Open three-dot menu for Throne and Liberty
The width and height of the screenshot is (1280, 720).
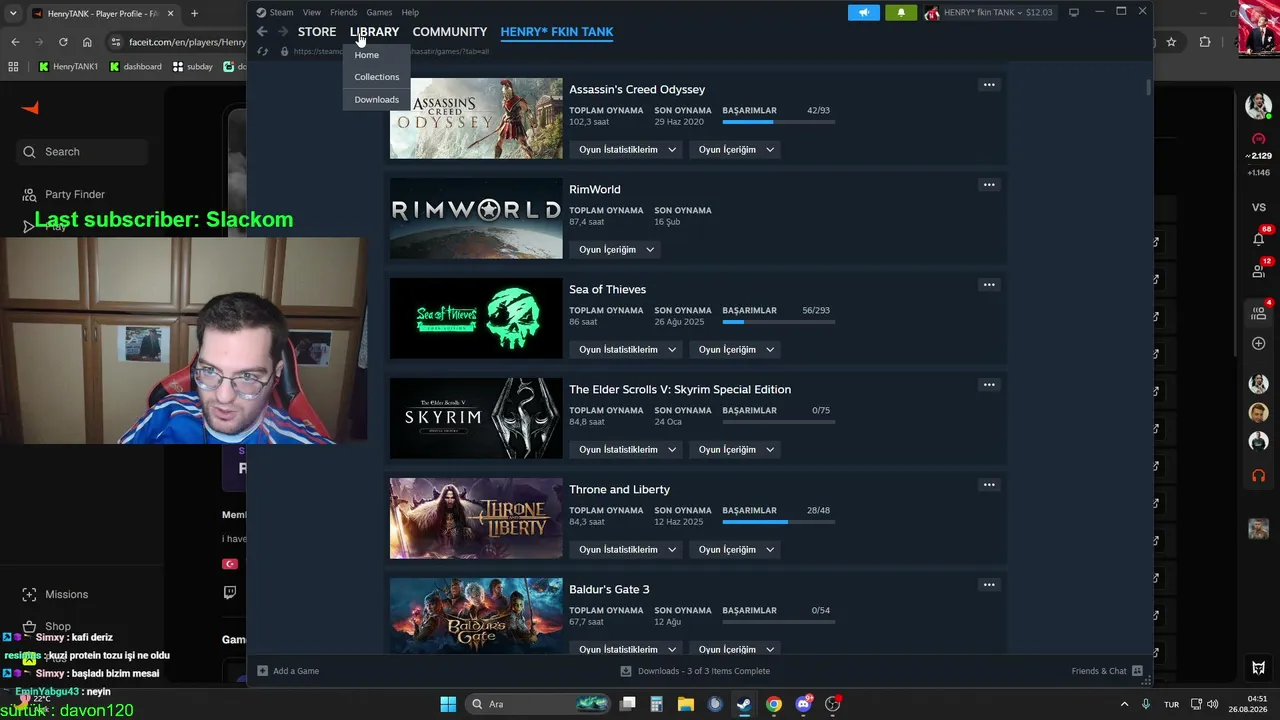pos(989,485)
